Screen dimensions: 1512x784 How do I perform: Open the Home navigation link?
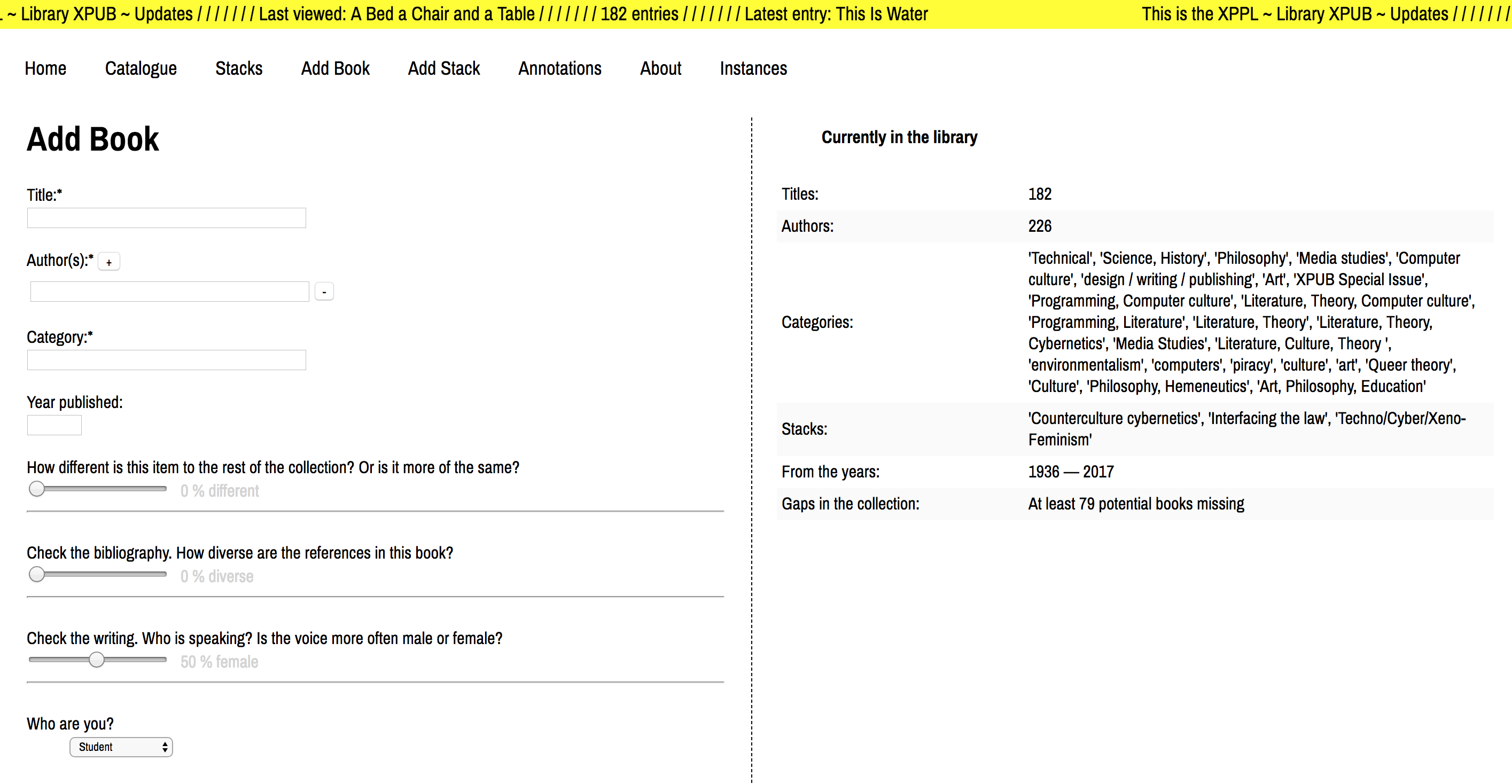45,69
